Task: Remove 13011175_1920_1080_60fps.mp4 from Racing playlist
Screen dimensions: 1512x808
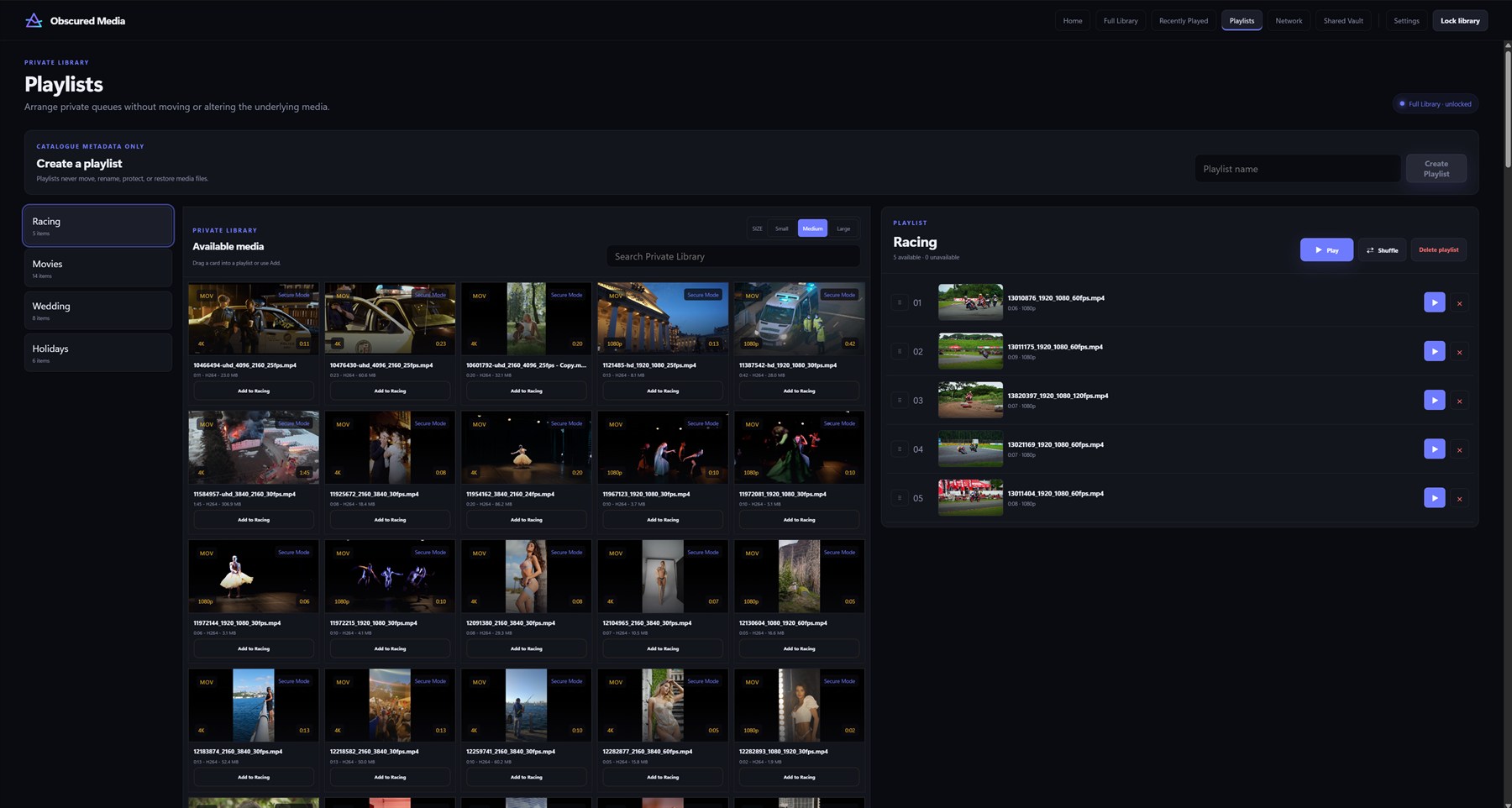Action: pyautogui.click(x=1459, y=352)
